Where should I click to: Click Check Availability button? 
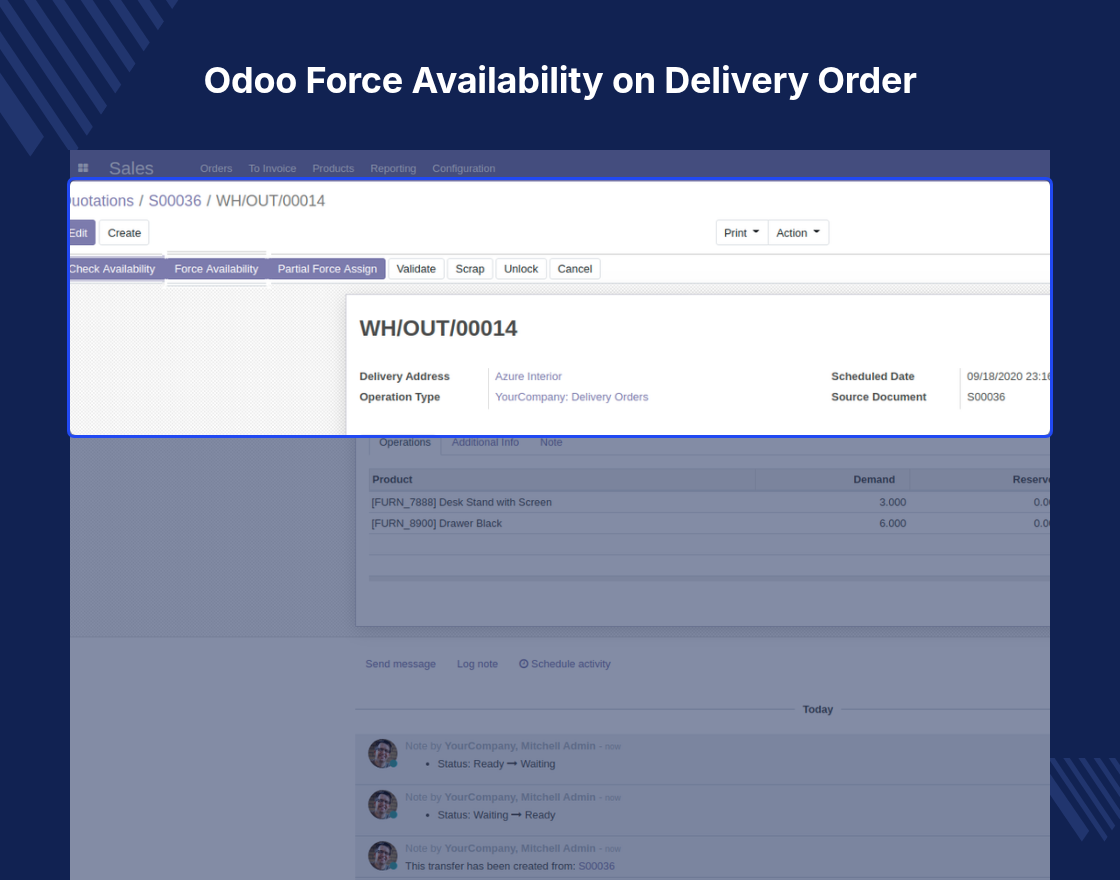[116, 269]
